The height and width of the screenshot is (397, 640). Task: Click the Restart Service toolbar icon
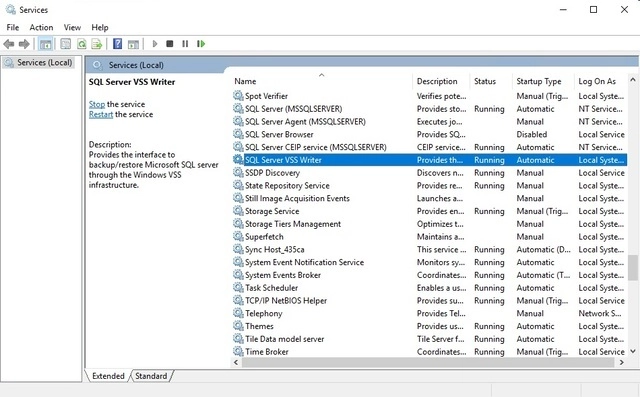(201, 44)
